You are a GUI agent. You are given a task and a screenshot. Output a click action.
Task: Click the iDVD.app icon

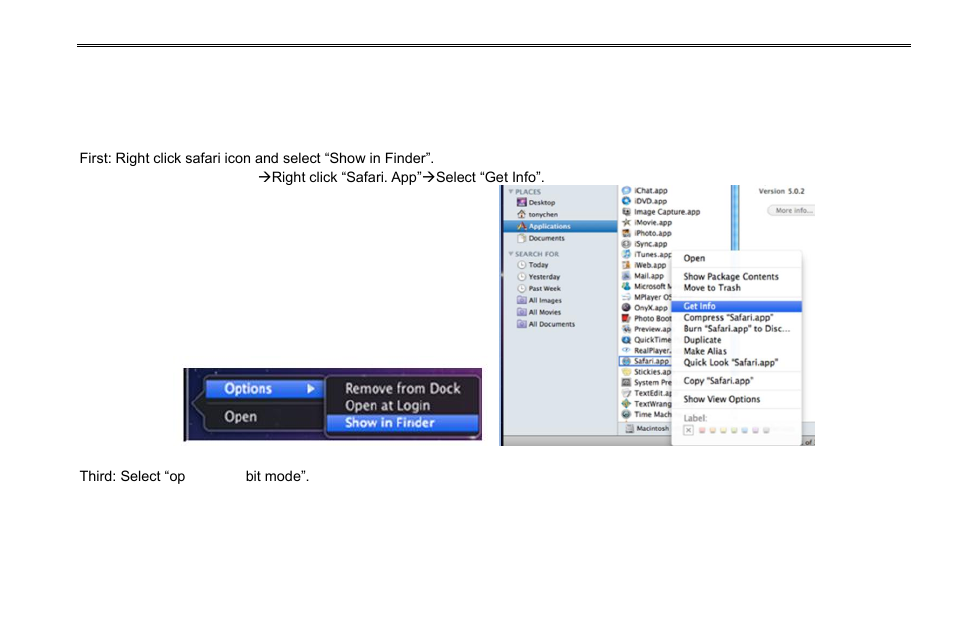click(626, 201)
